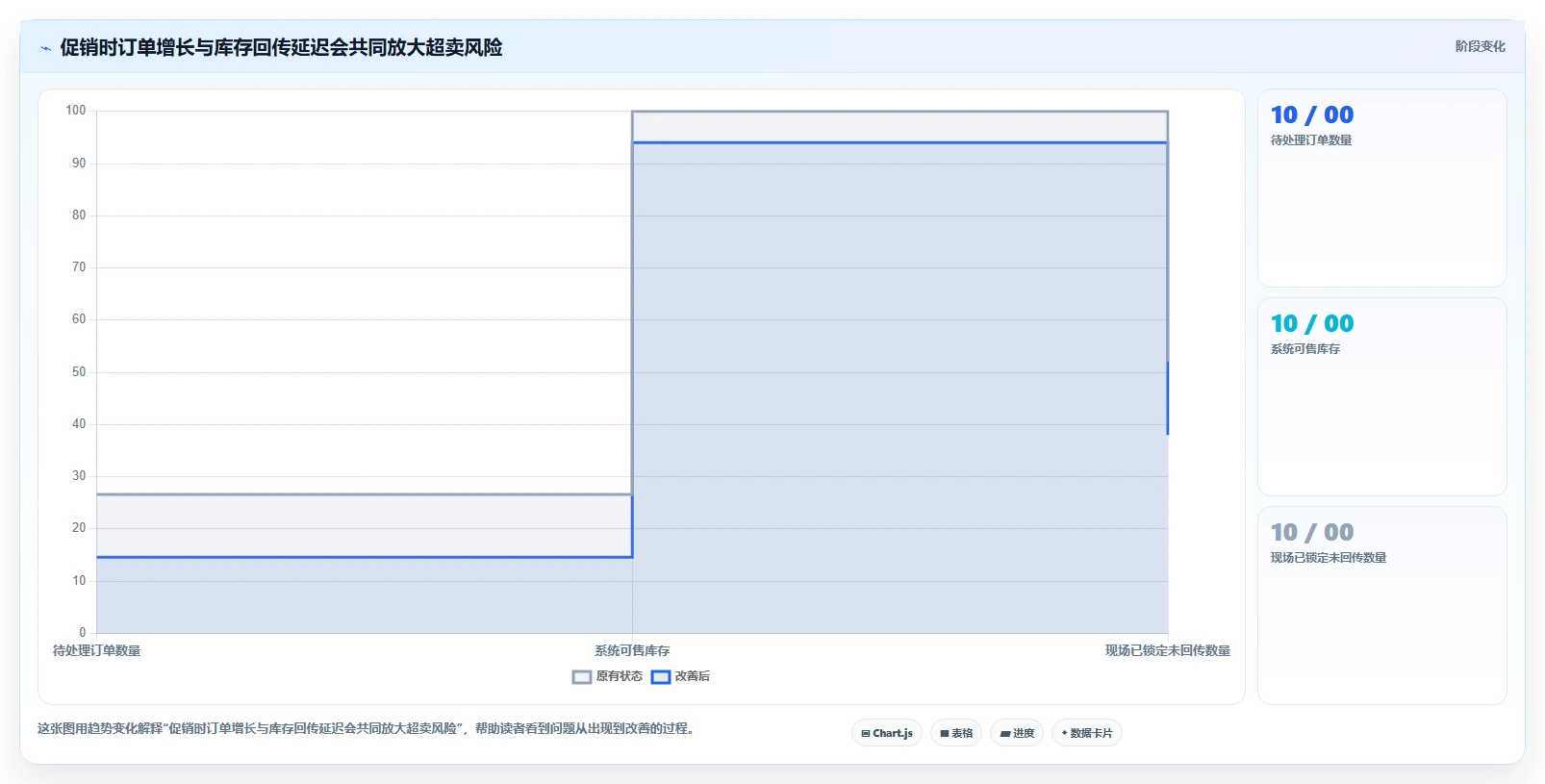Click the y-axis value 20

79,528
